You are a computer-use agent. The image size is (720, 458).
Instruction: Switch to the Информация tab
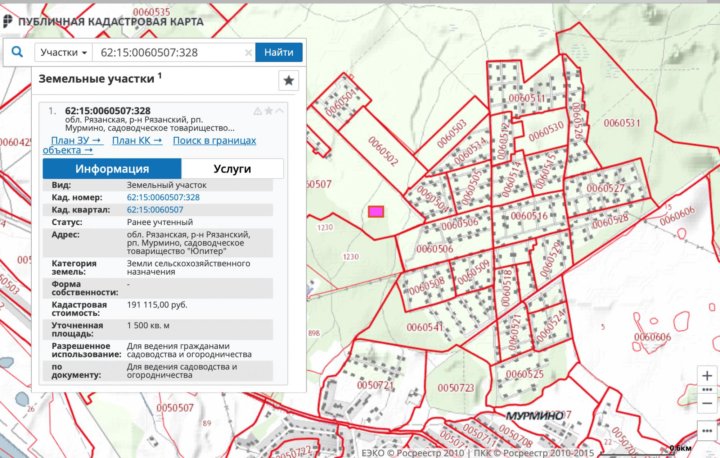click(x=113, y=169)
